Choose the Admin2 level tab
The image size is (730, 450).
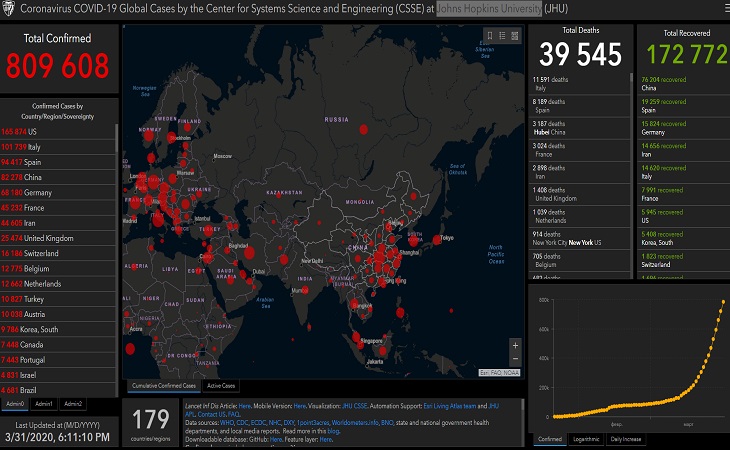click(73, 404)
